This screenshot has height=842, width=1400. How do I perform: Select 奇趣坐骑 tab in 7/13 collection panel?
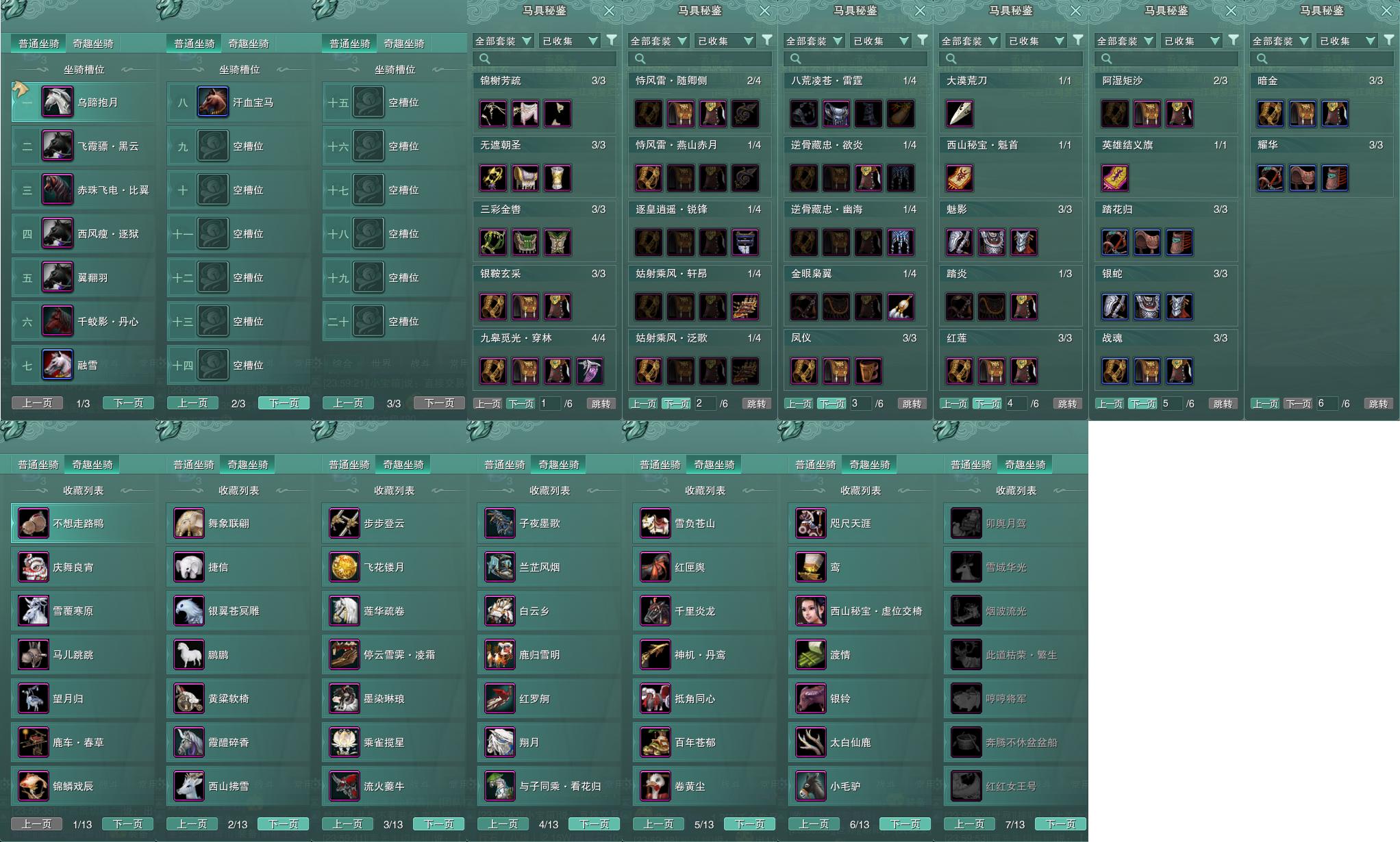tap(1025, 464)
